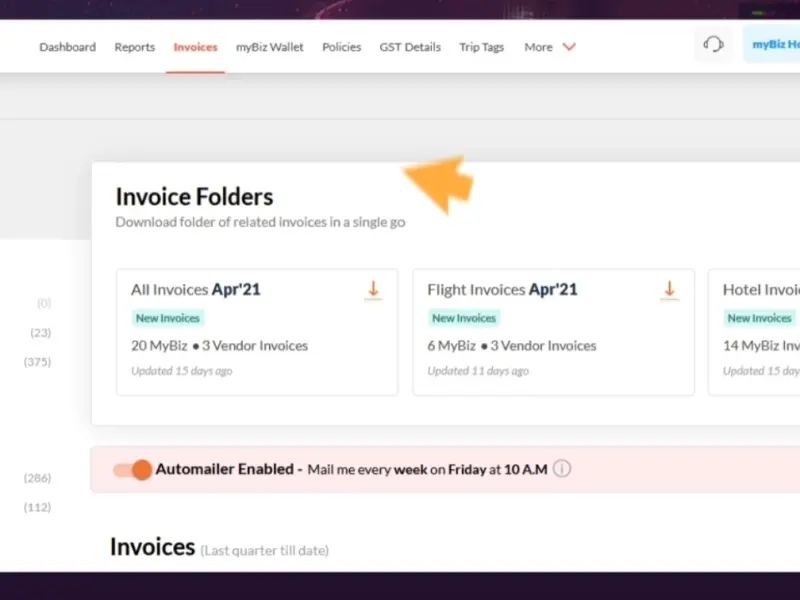Disable the Automailer toggle switch
800x600 pixels.
click(x=132, y=469)
